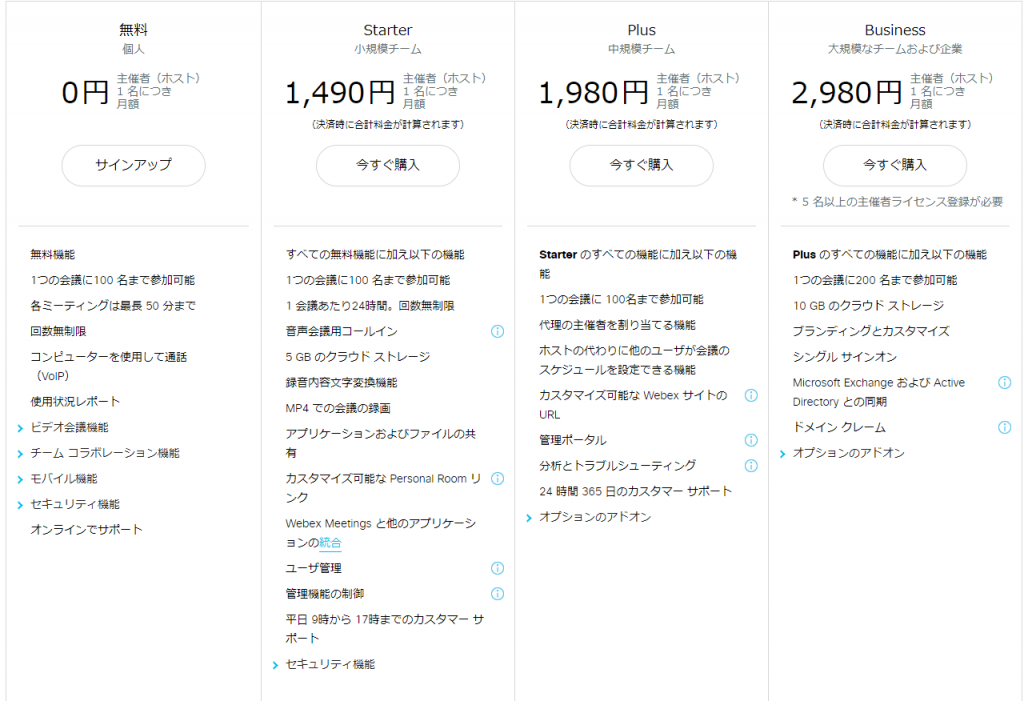
Task: Click the info icon next to 音声会議用コールイン
Action: pyautogui.click(x=497, y=332)
